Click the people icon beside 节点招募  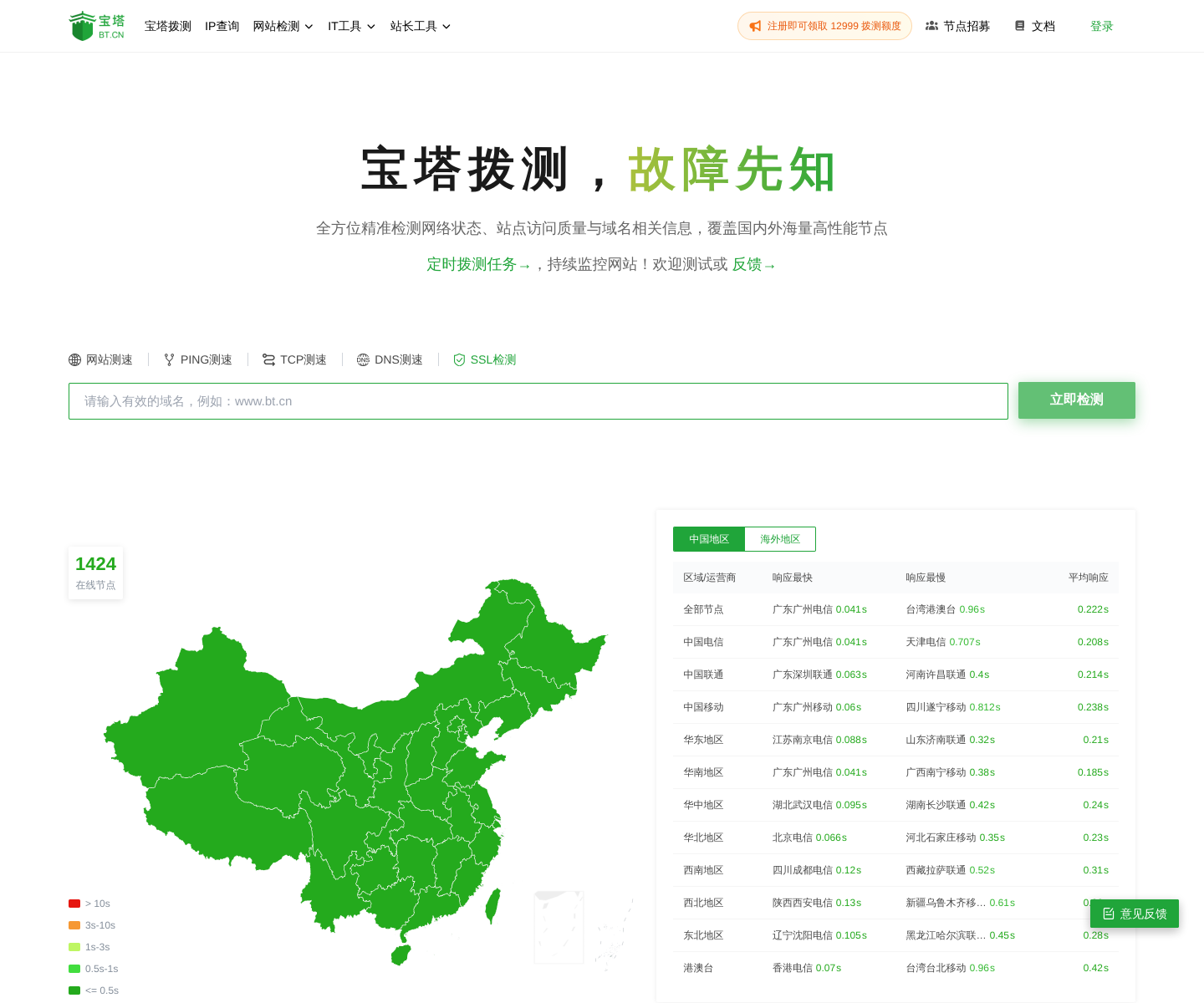point(931,26)
